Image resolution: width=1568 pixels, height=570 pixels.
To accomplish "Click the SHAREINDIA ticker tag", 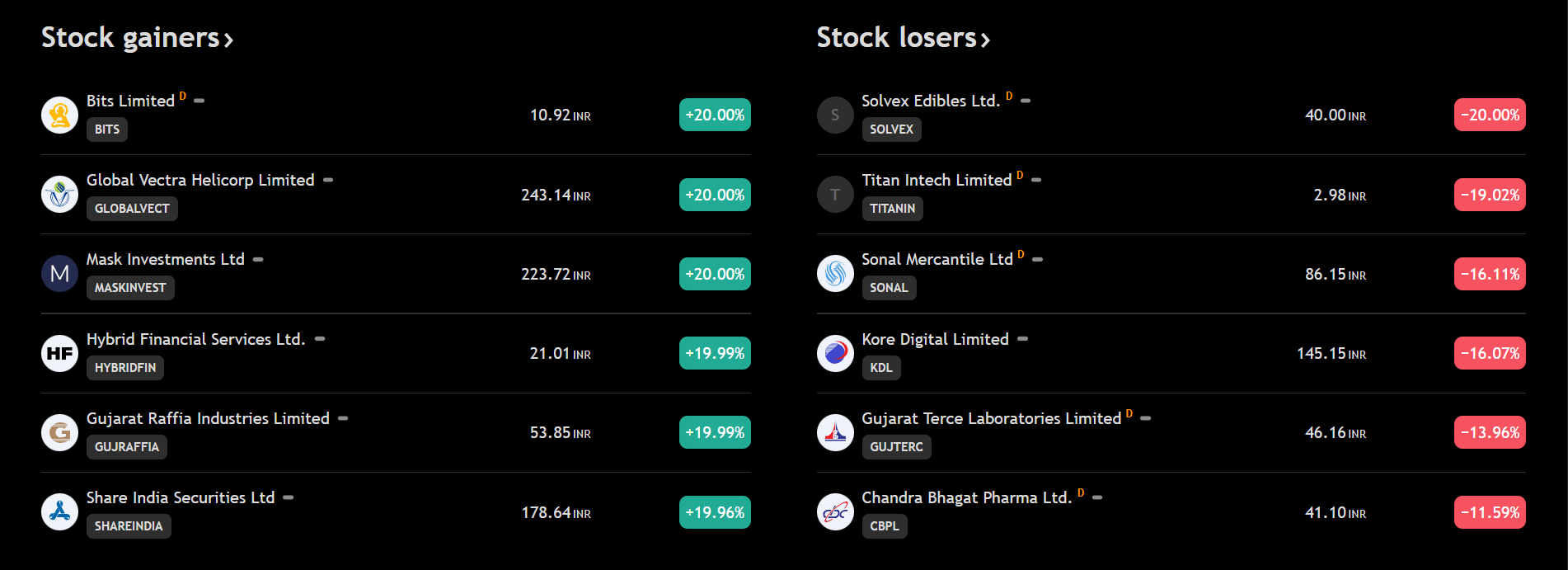I will (129, 526).
